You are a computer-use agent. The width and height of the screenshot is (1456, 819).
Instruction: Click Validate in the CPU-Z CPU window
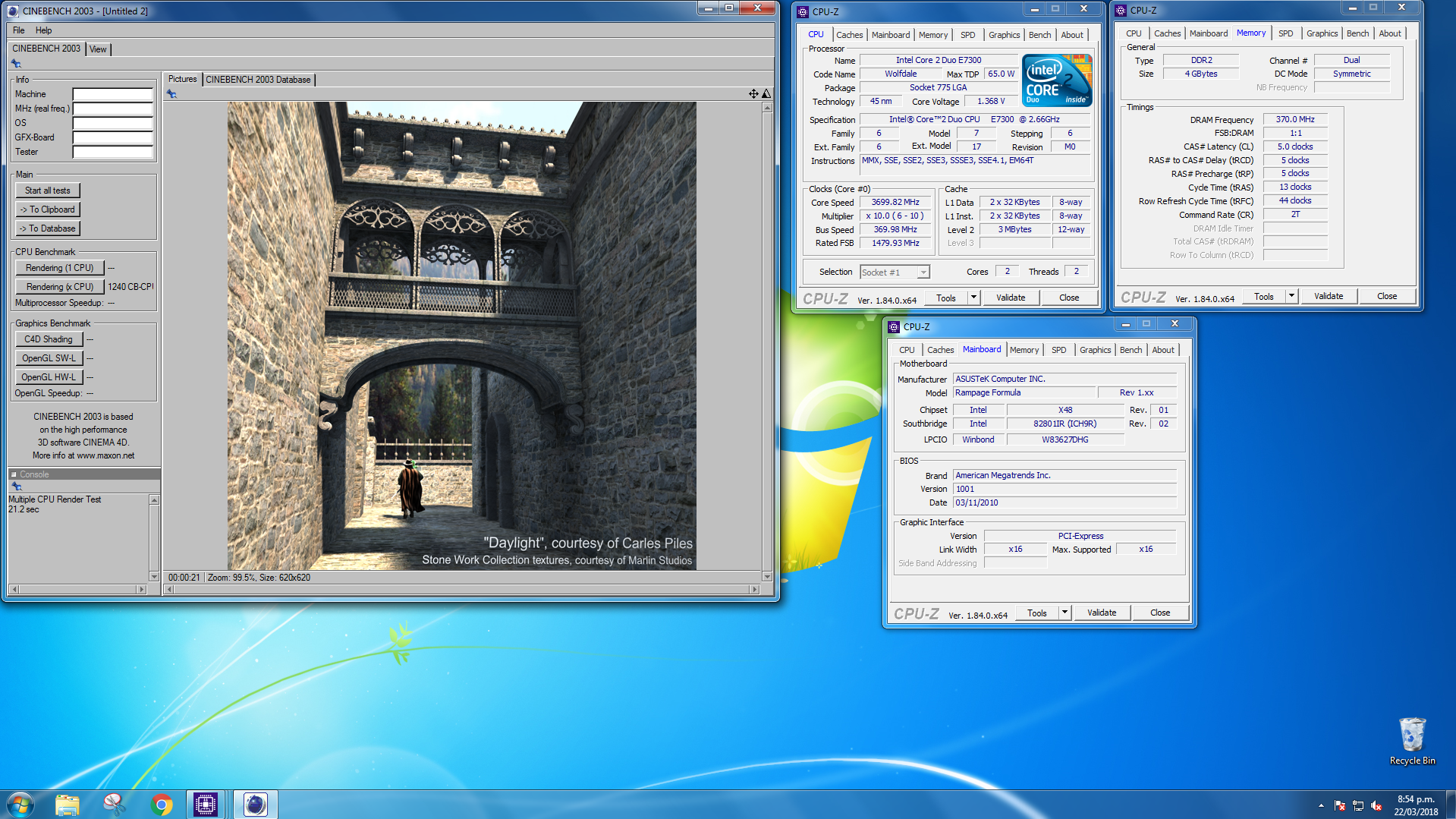coord(1011,298)
